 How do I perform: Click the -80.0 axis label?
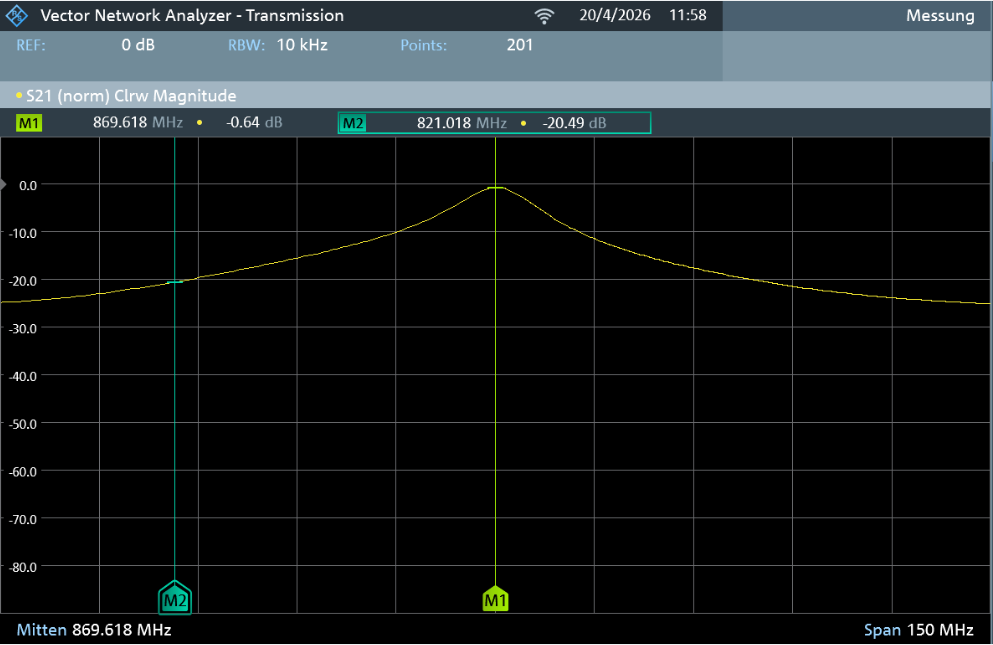coord(23,567)
